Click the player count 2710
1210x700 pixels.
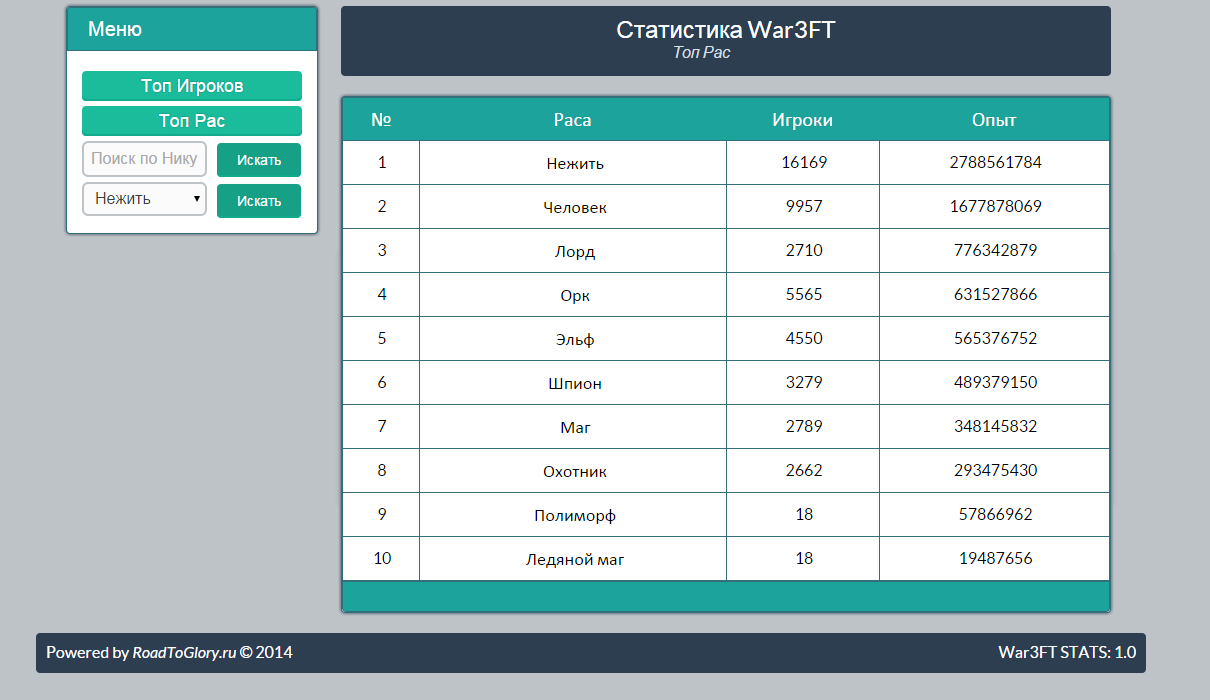click(x=804, y=250)
